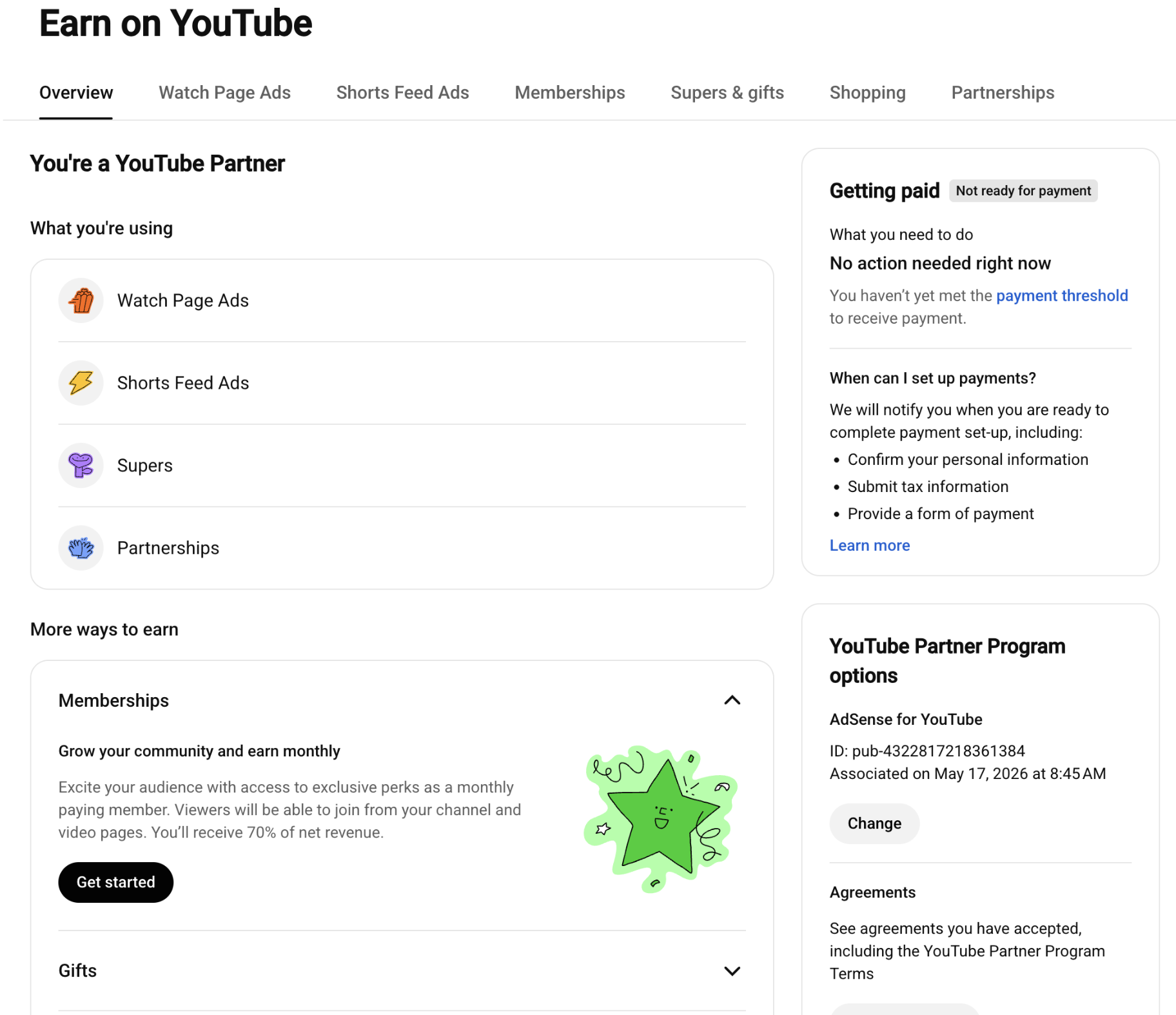This screenshot has height=1015, width=1176.
Task: Click the Watch Page Ads popcorn icon
Action: click(81, 301)
